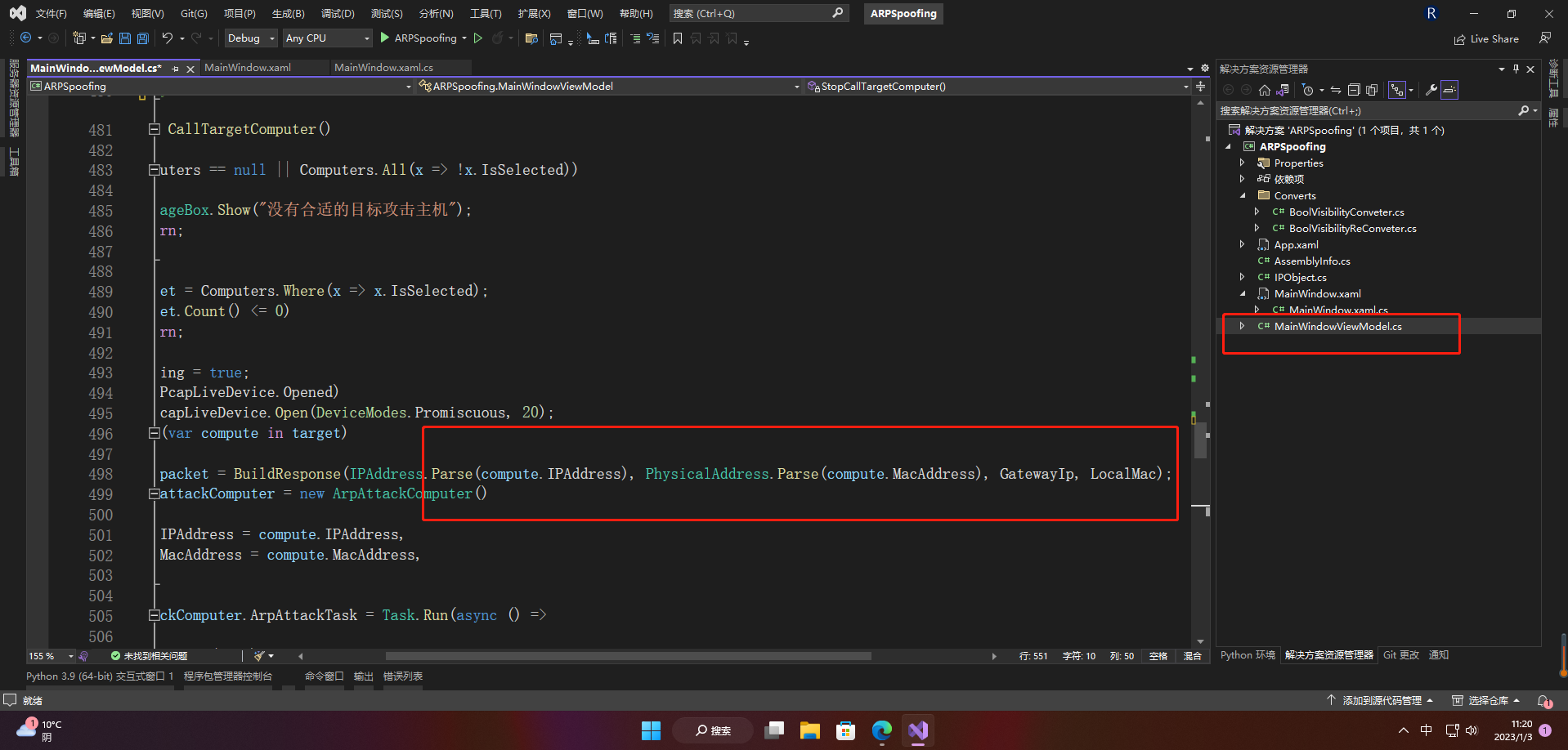Screen dimensions: 1568x750
Task: Toggle Show All Files in Solution Explorer
Action: click(x=1372, y=90)
